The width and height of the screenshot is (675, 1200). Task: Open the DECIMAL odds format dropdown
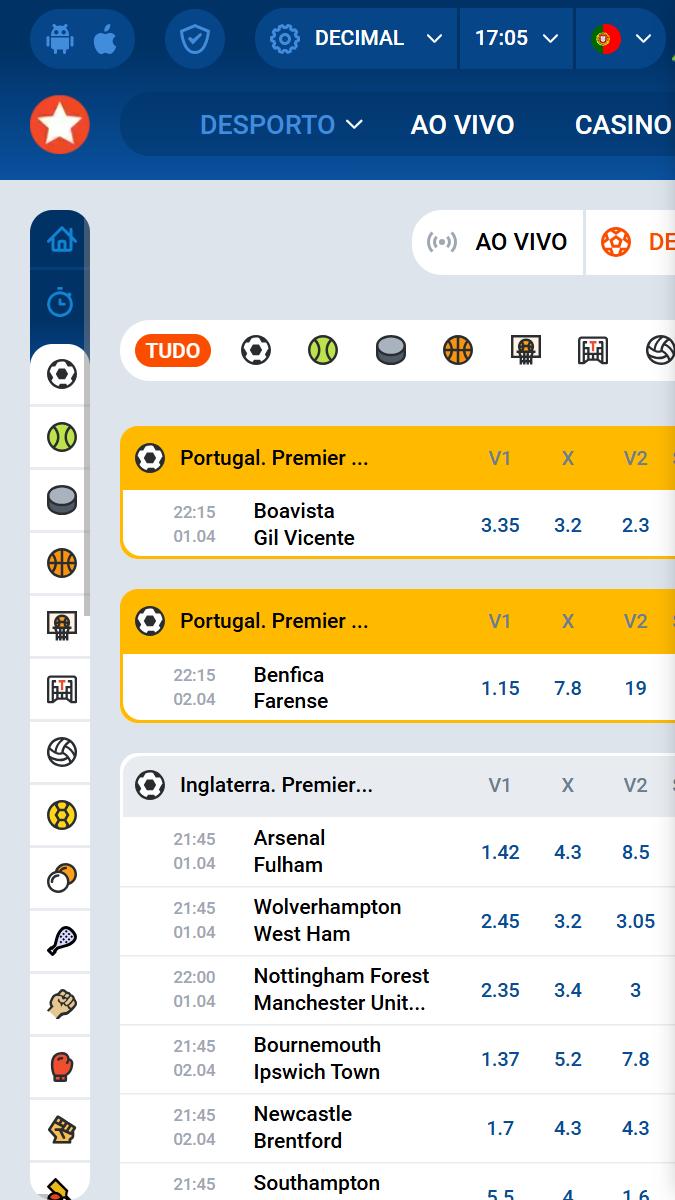coord(357,39)
